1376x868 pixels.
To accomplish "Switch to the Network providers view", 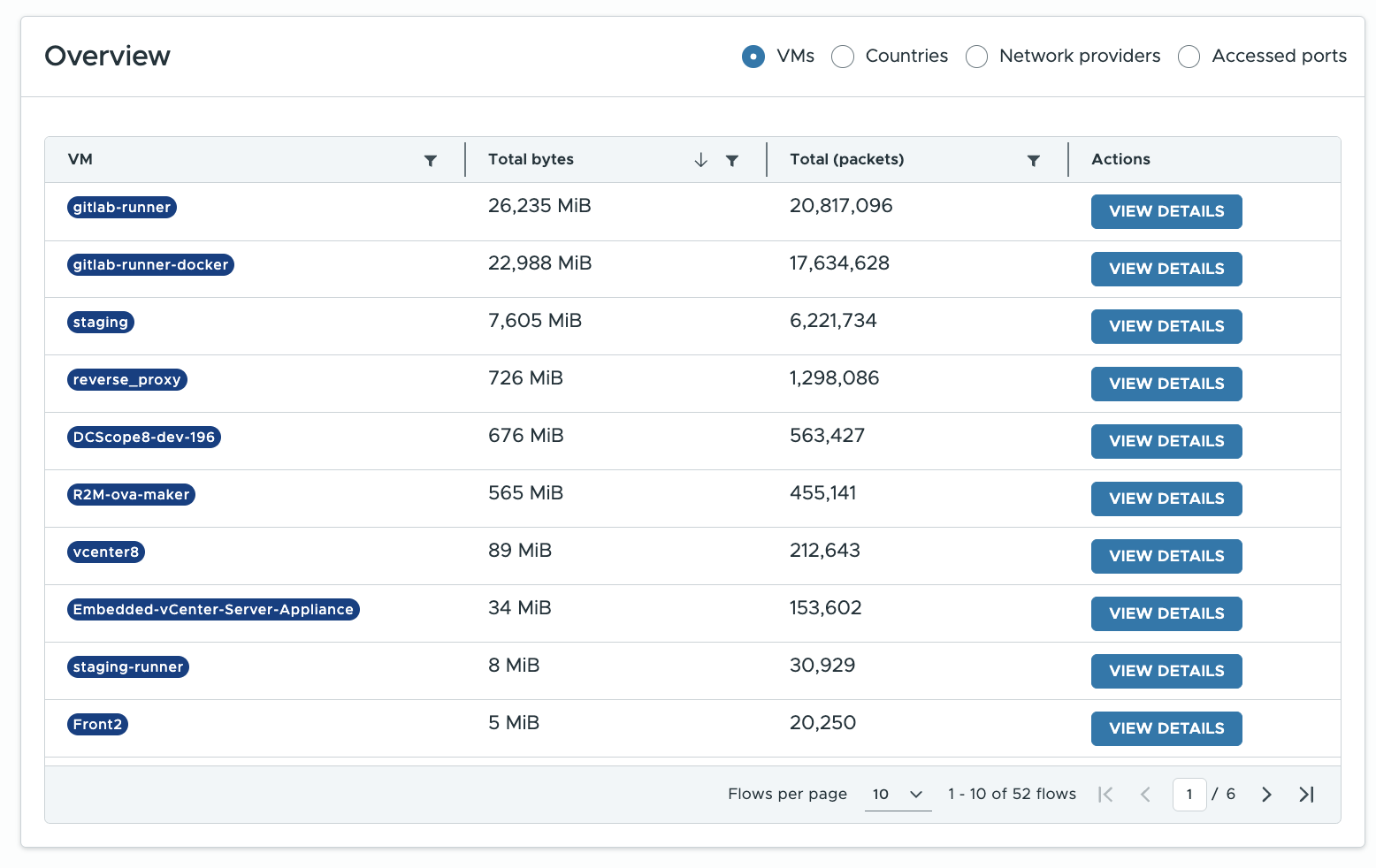I will (977, 57).
